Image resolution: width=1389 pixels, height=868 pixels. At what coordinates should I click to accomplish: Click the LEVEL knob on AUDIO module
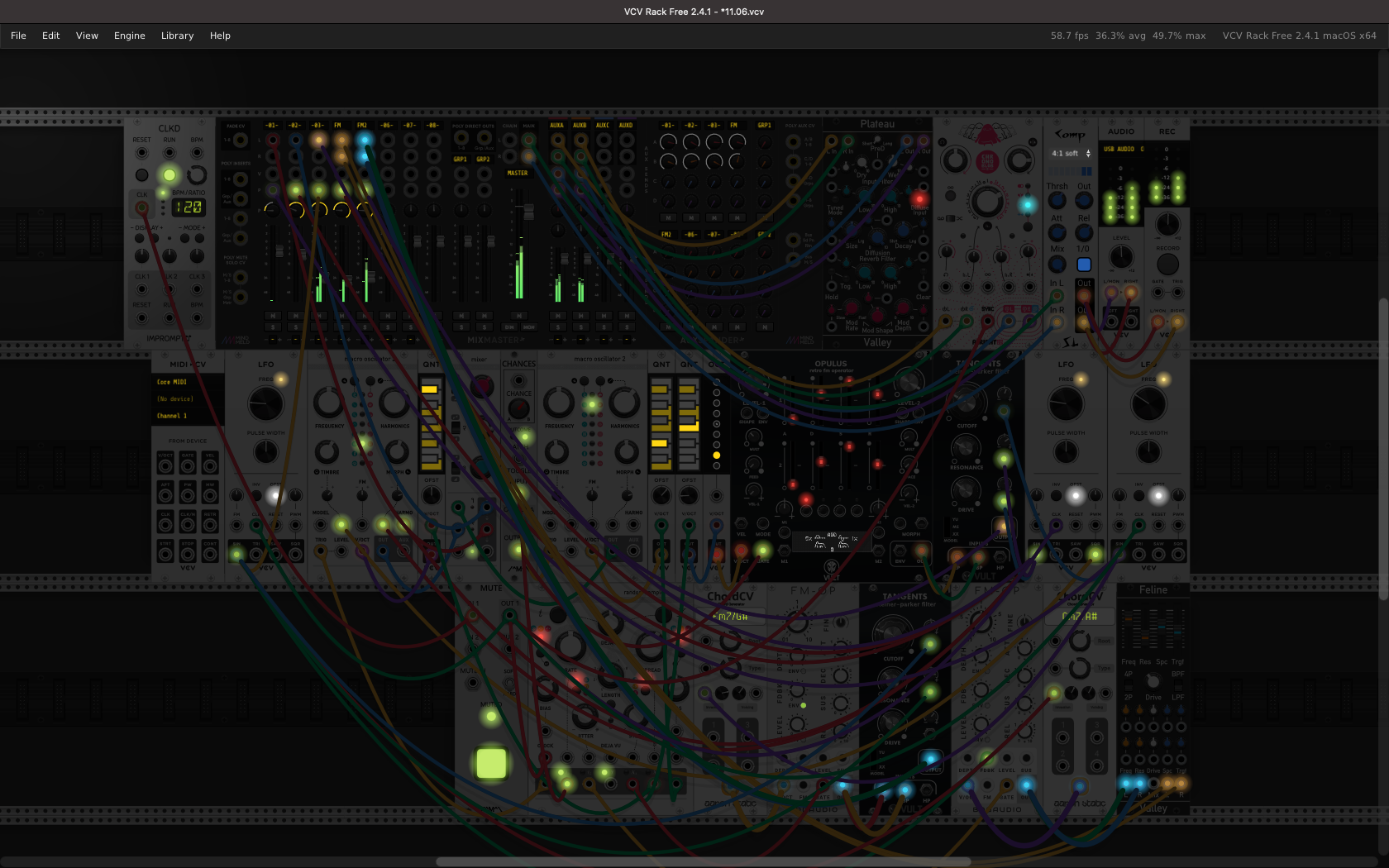click(1121, 256)
